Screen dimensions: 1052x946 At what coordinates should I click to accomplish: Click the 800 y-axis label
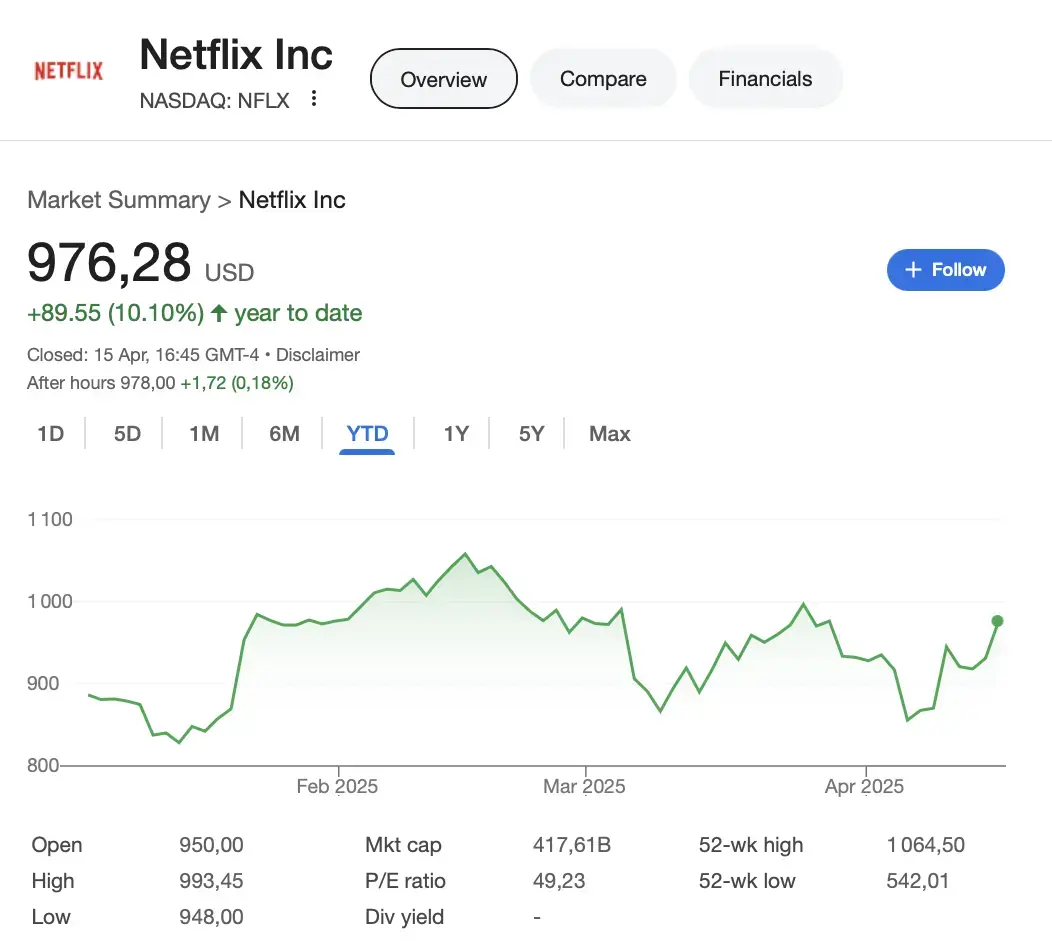tap(43, 765)
